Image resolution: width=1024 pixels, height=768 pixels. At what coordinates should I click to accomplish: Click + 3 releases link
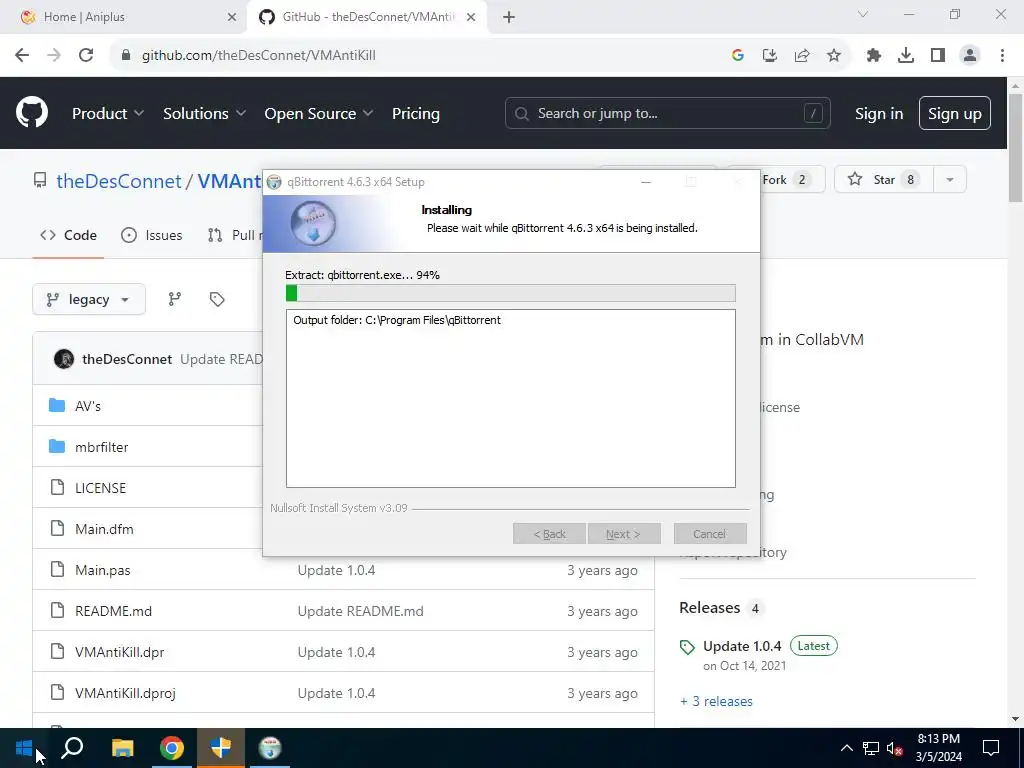(716, 701)
